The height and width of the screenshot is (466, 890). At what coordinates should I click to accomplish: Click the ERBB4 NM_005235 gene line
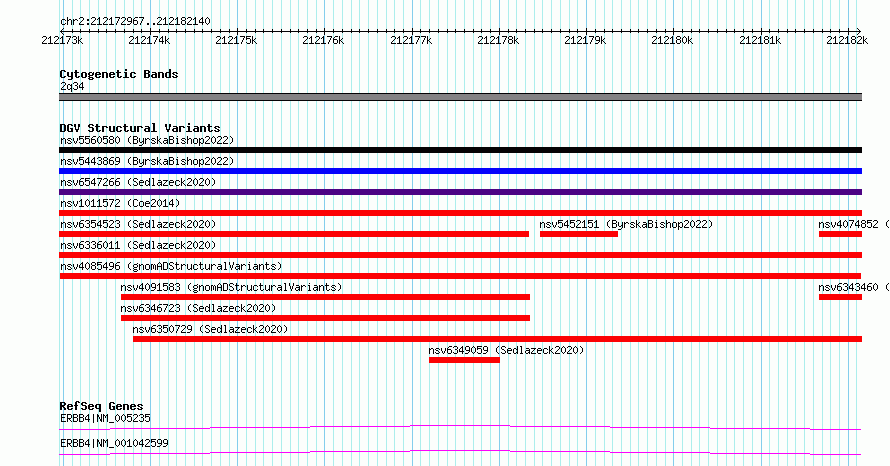[460, 427]
